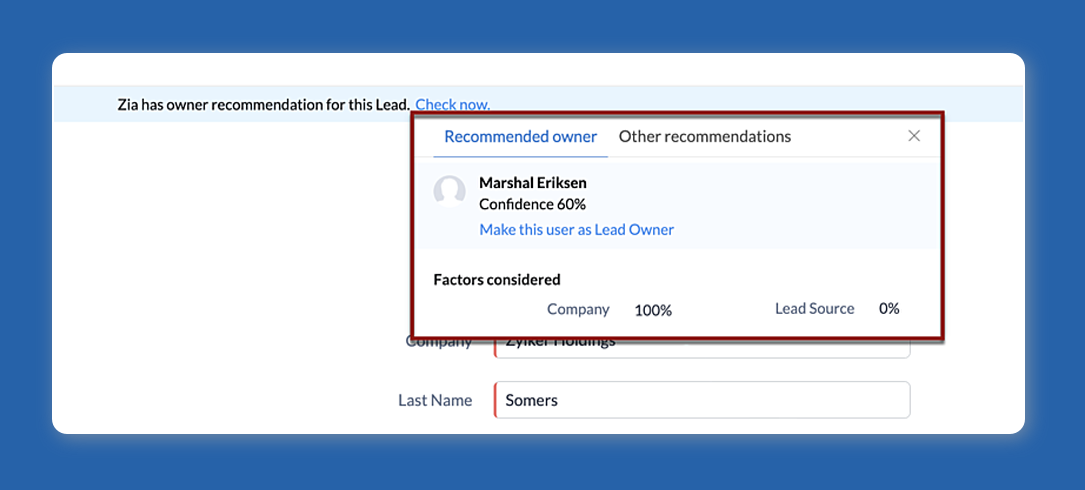The width and height of the screenshot is (1085, 490).
Task: Switch to the Recommended owner tab
Action: 520,136
